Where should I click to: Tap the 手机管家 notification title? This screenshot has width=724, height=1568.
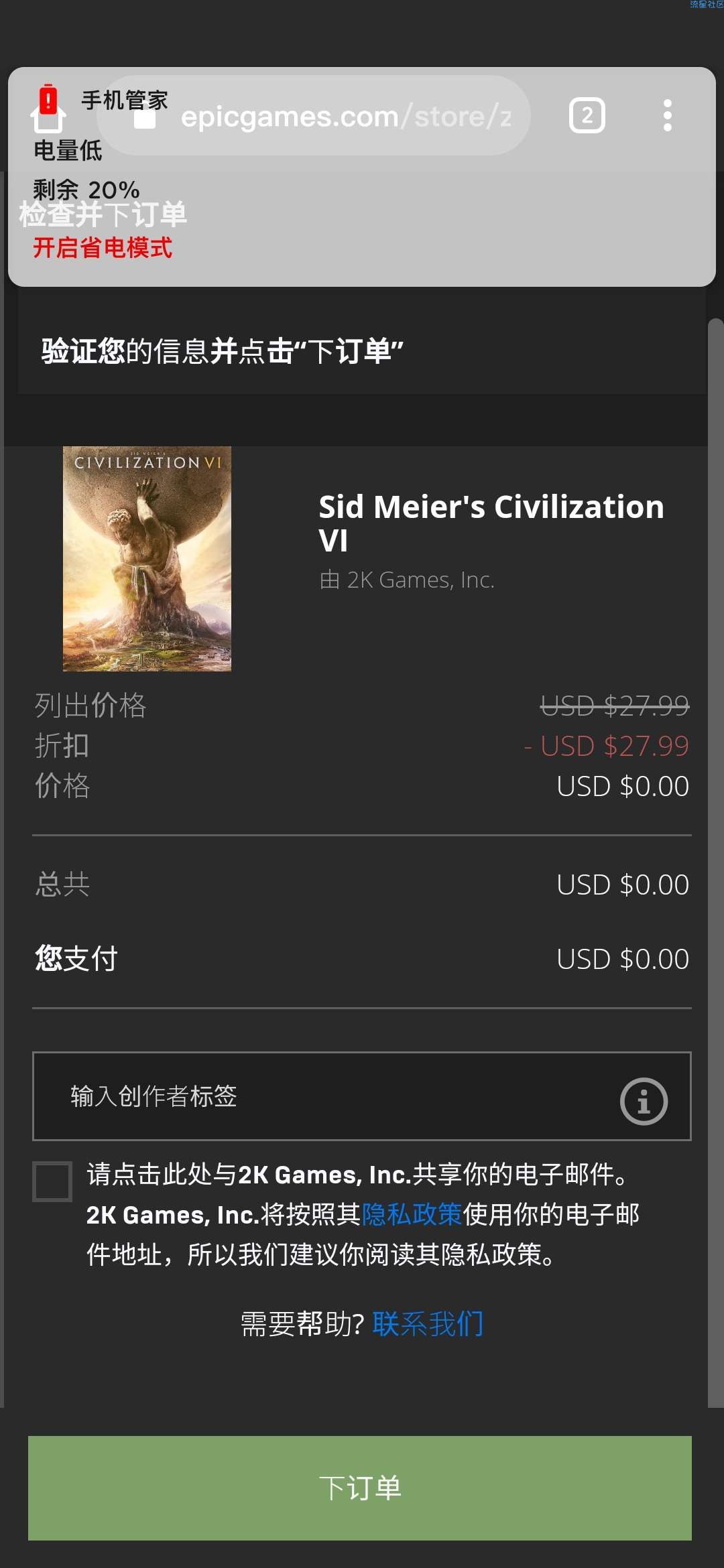[125, 101]
